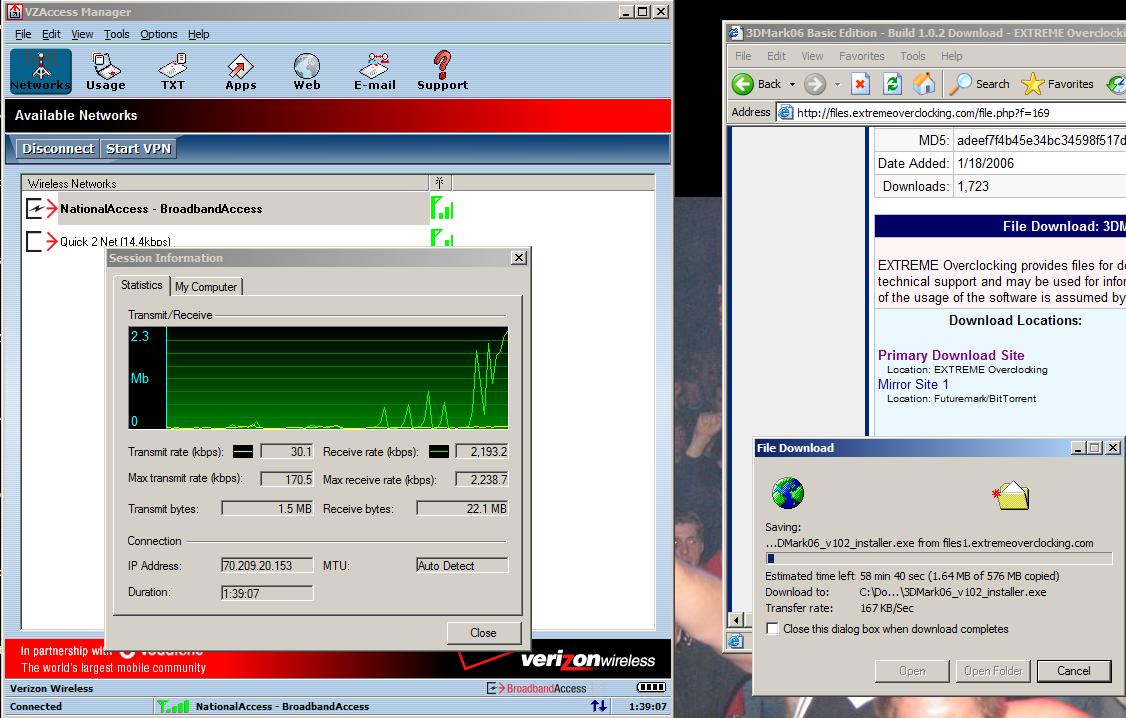
Task: Open the Support help icon
Action: 442,71
